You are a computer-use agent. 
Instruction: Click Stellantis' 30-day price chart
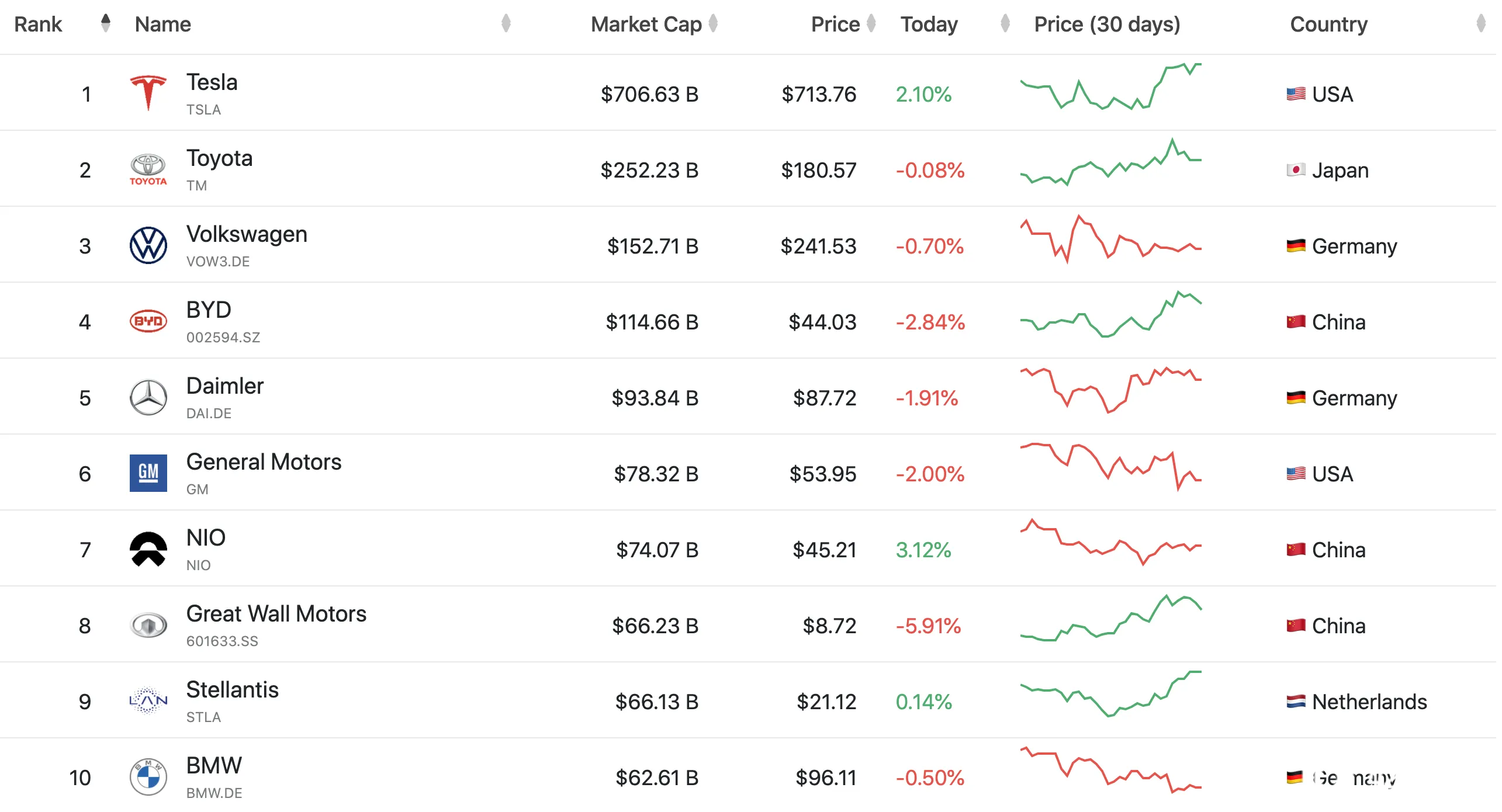1111,693
